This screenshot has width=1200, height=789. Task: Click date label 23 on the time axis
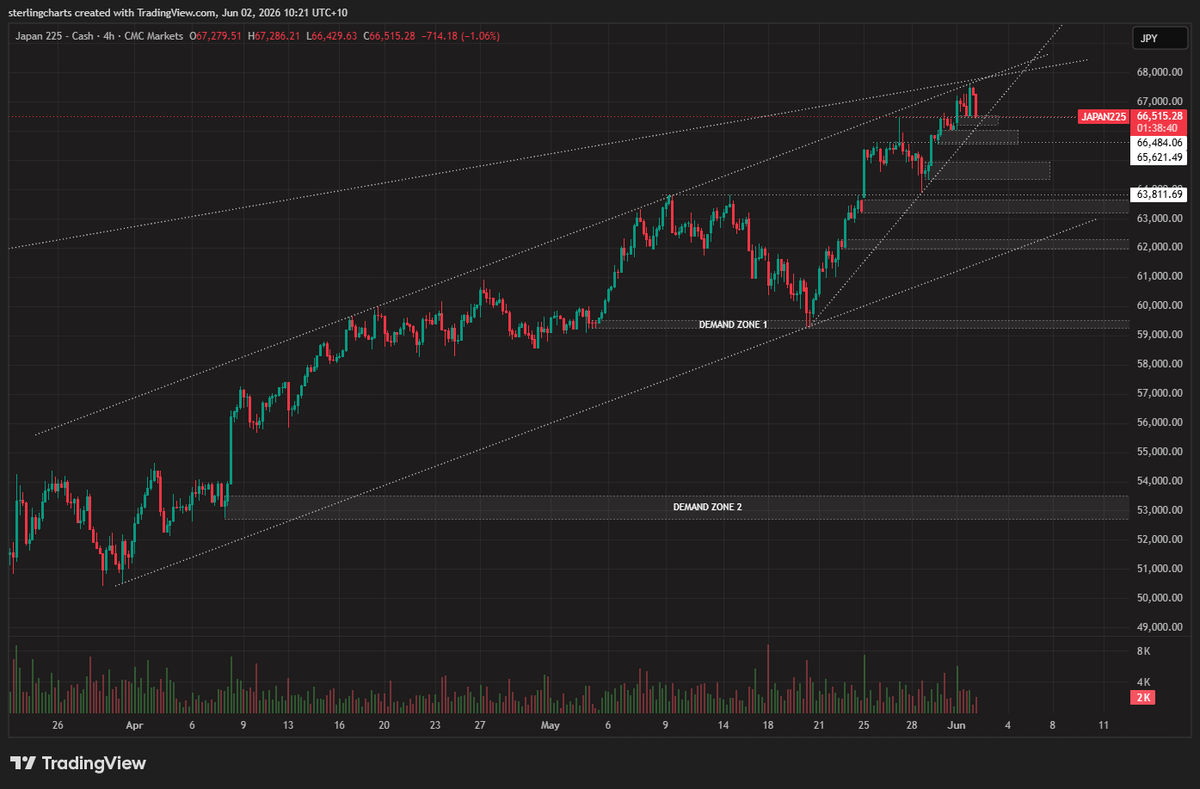(435, 724)
